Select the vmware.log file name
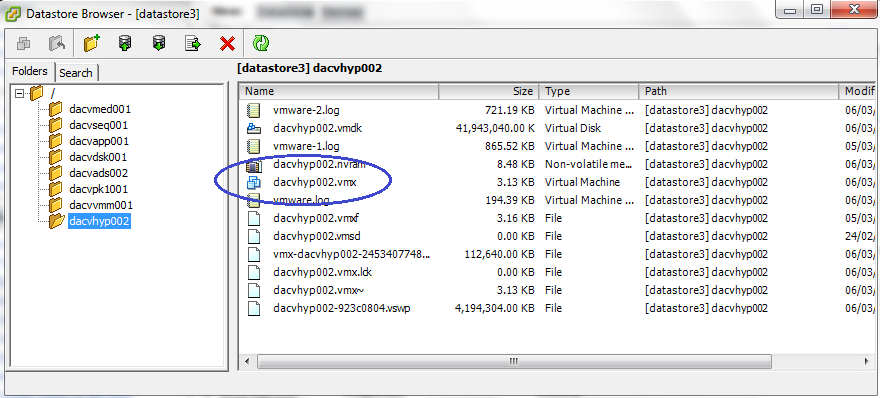The width and height of the screenshot is (880, 398). point(301,200)
